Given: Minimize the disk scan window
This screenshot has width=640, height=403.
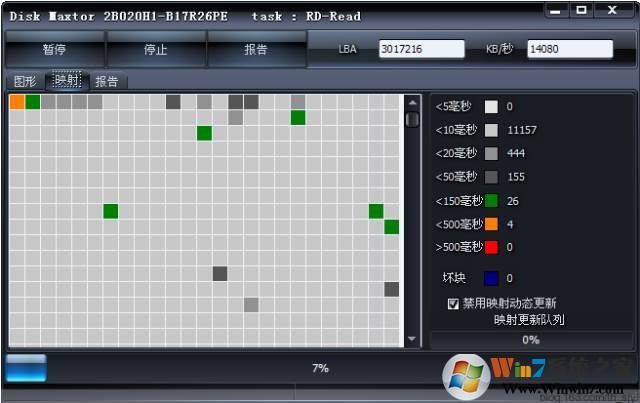Looking at the screenshot, I should pos(556,11).
